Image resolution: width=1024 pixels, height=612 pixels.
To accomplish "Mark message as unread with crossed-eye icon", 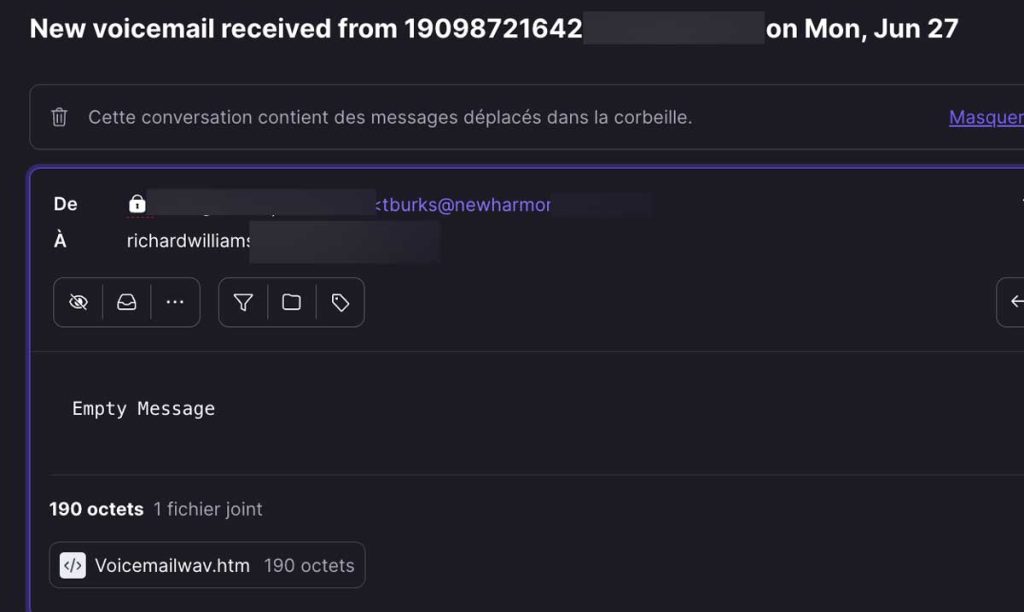I will (78, 302).
